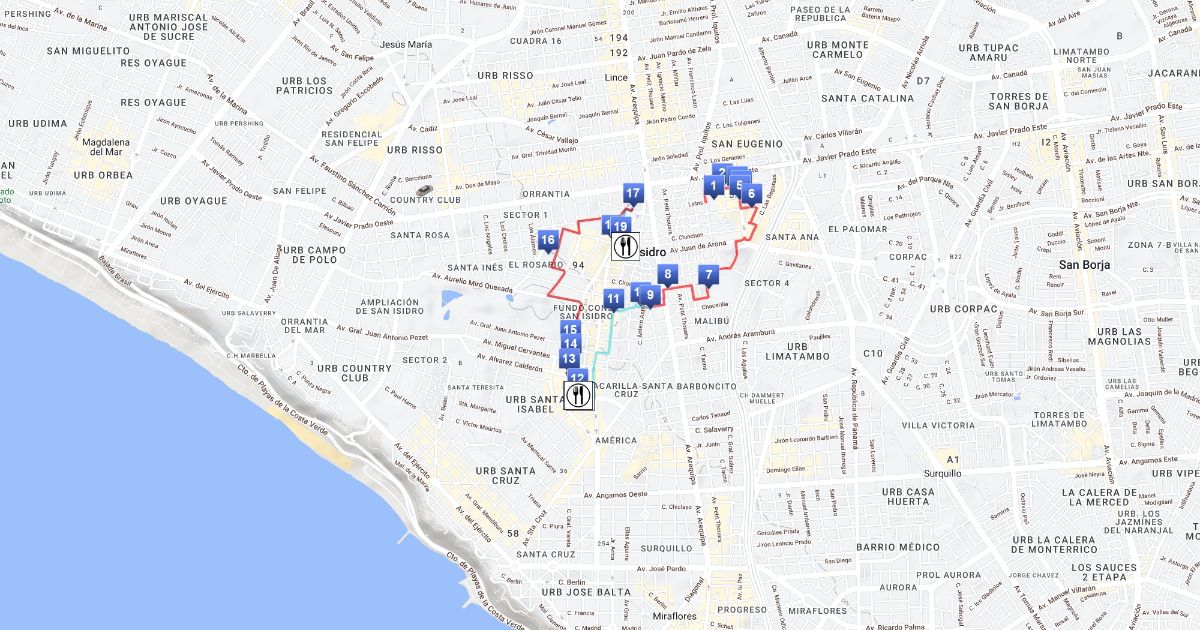1200x630 pixels.
Task: Select route stop marker 1
Action: click(713, 186)
